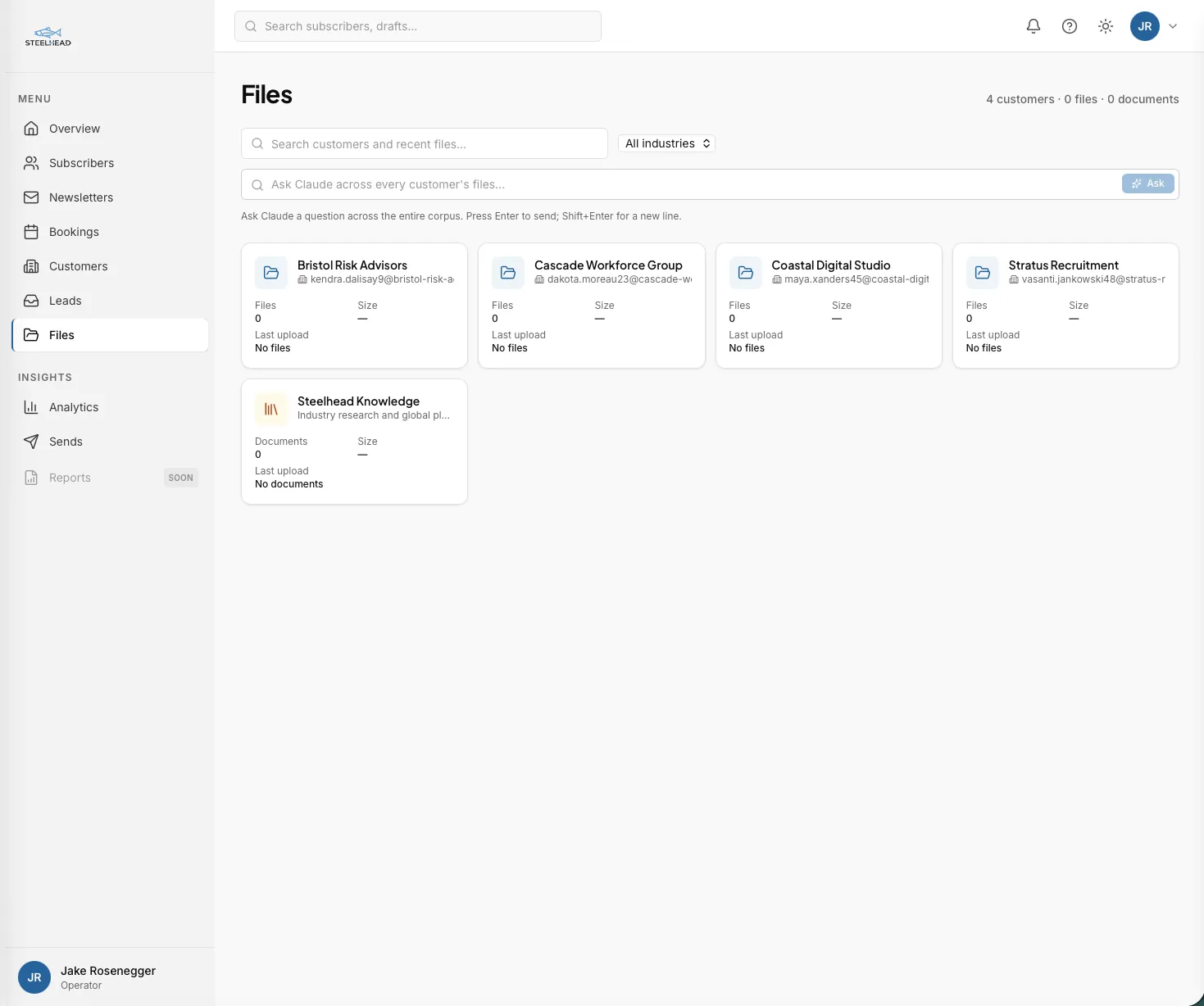This screenshot has height=1006, width=1204.
Task: Click the Stratus Recruitment folder icon
Action: [983, 273]
